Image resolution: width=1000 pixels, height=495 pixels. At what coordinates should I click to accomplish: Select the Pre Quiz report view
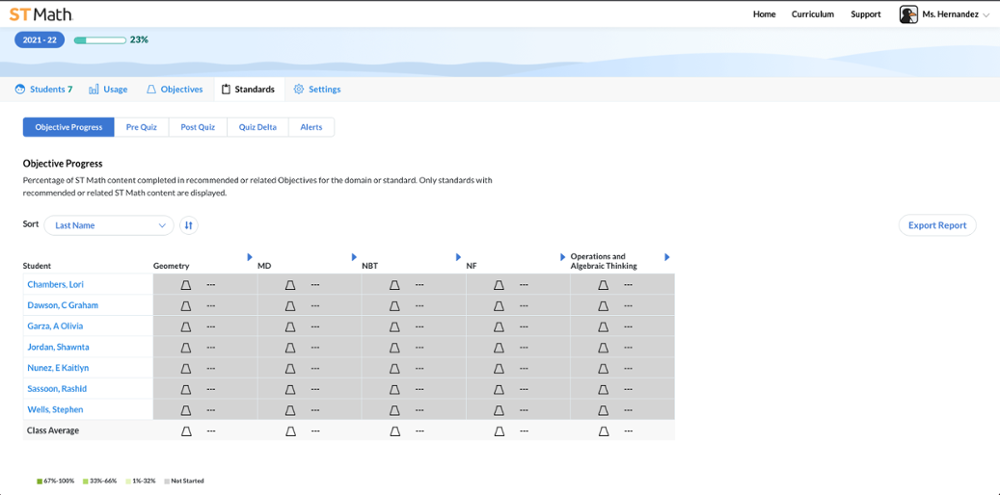(x=141, y=127)
